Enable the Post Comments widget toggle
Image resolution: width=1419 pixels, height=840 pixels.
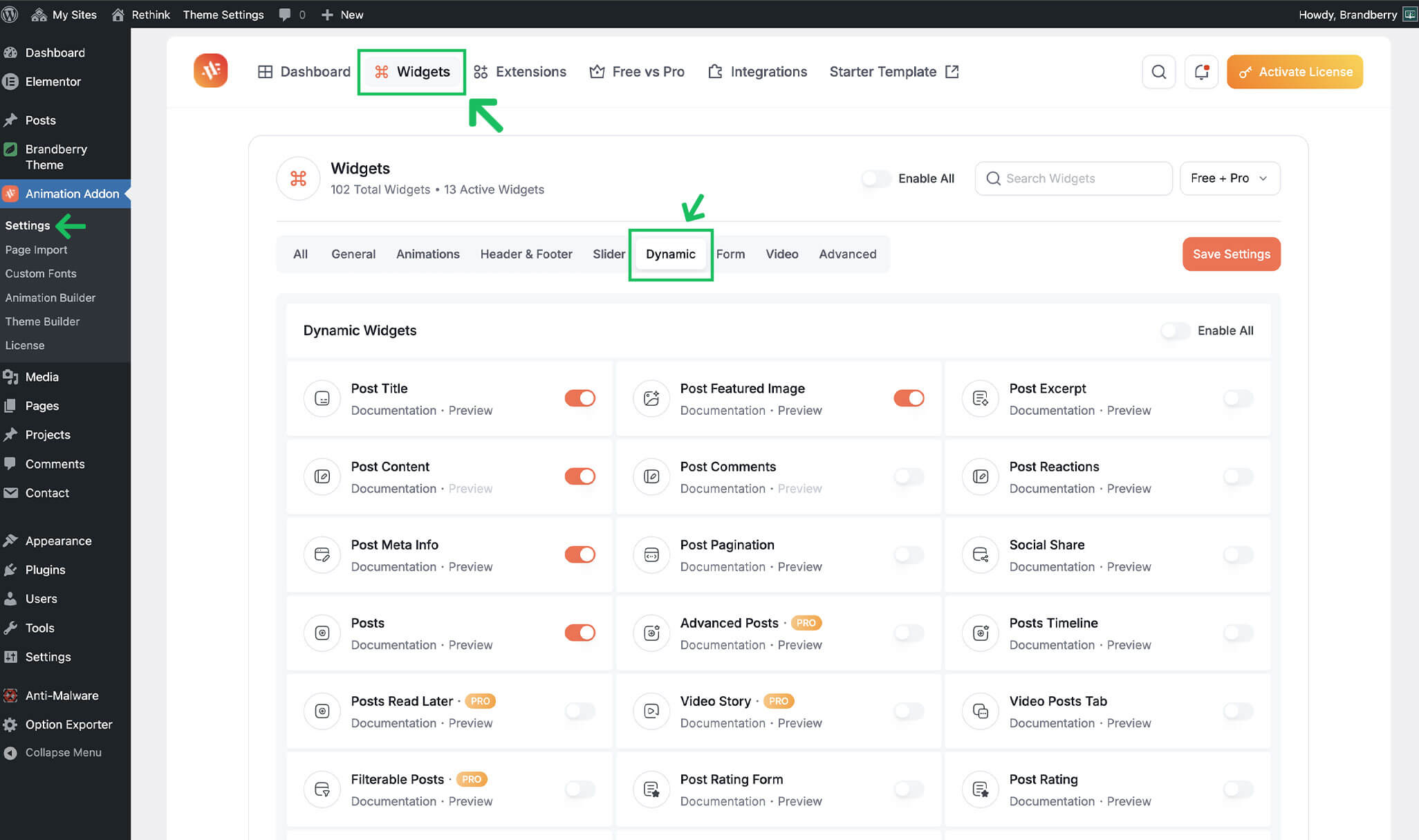click(x=908, y=476)
